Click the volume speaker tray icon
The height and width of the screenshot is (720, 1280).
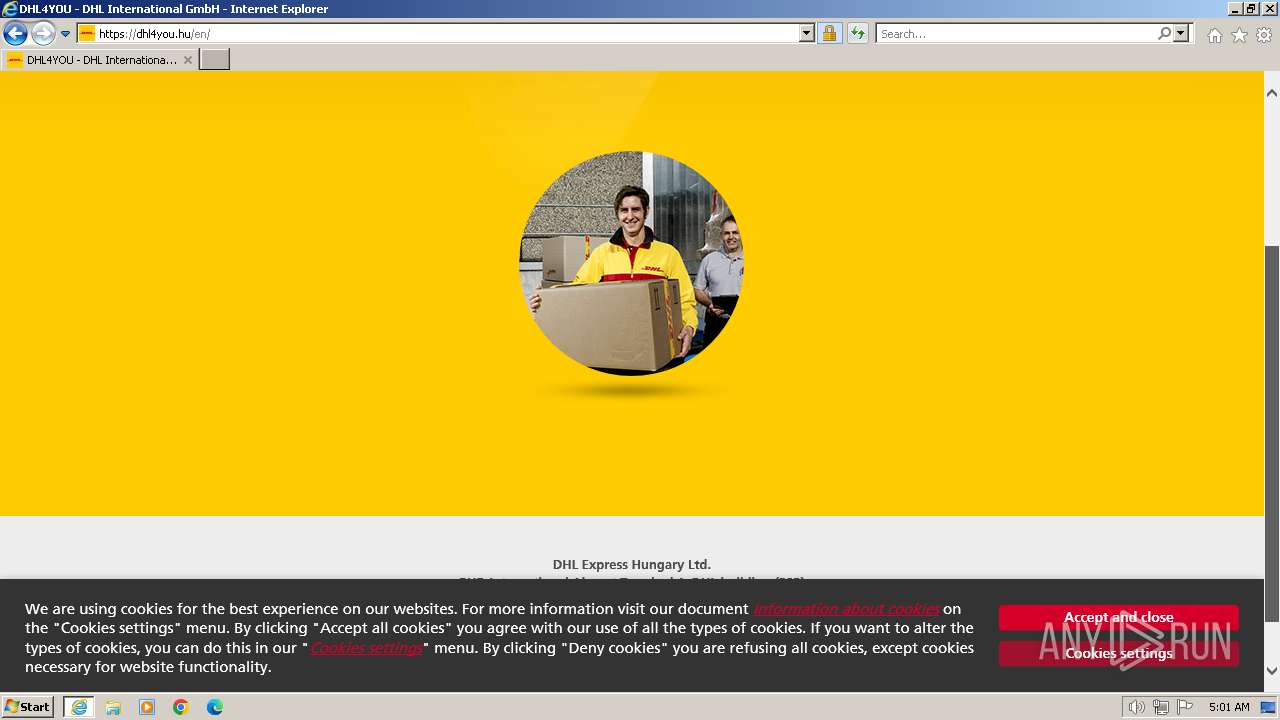pyautogui.click(x=1136, y=707)
